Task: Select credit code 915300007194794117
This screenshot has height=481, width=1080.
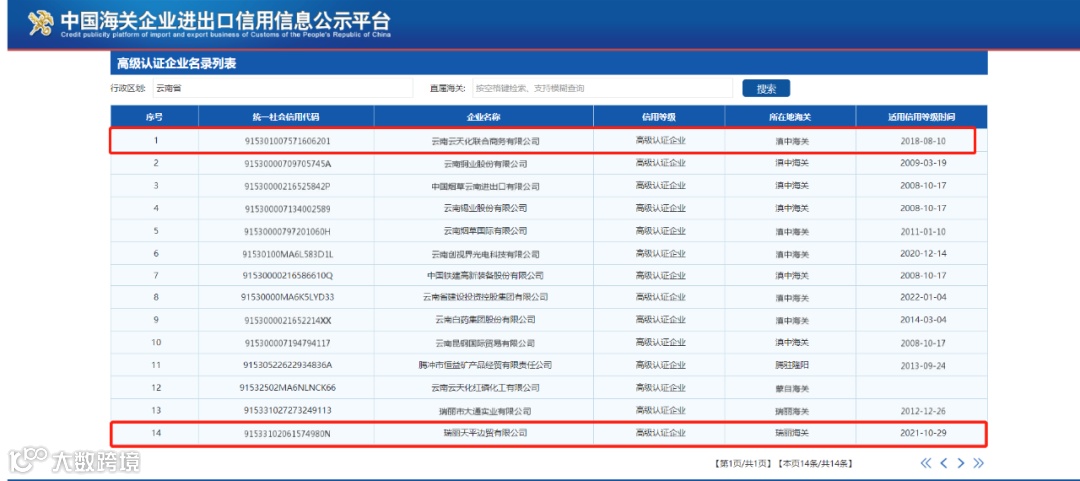Action: (x=287, y=343)
